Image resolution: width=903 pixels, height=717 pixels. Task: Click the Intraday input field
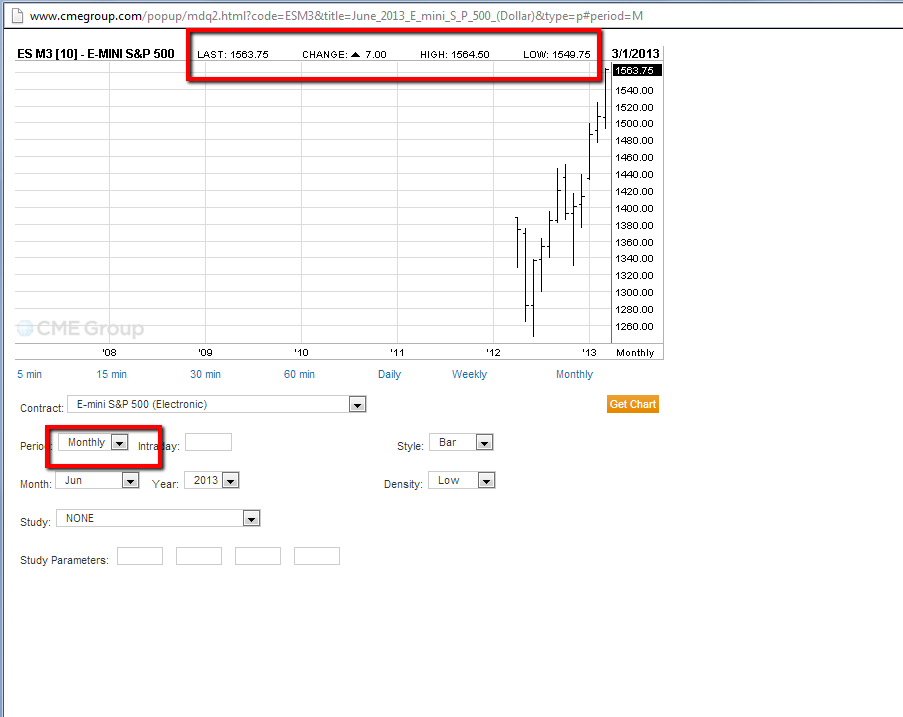coord(208,442)
